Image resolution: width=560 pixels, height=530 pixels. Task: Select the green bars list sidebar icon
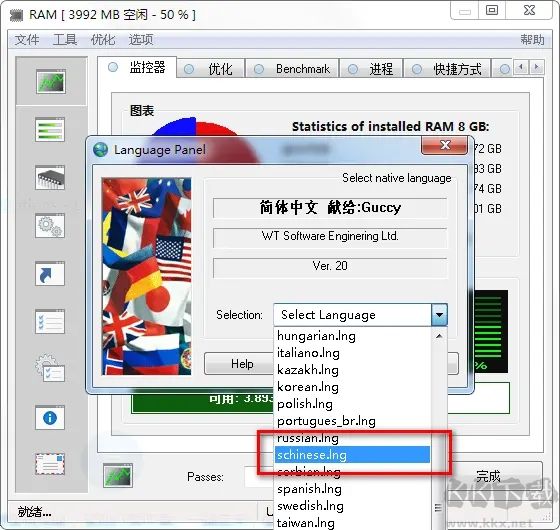50,130
